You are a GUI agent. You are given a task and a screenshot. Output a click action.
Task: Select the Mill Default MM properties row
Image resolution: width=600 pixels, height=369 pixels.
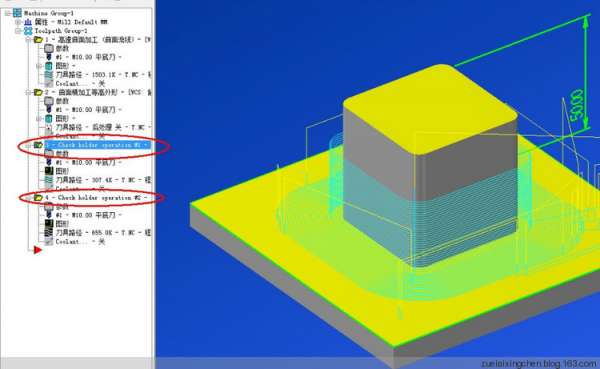[x=72, y=22]
